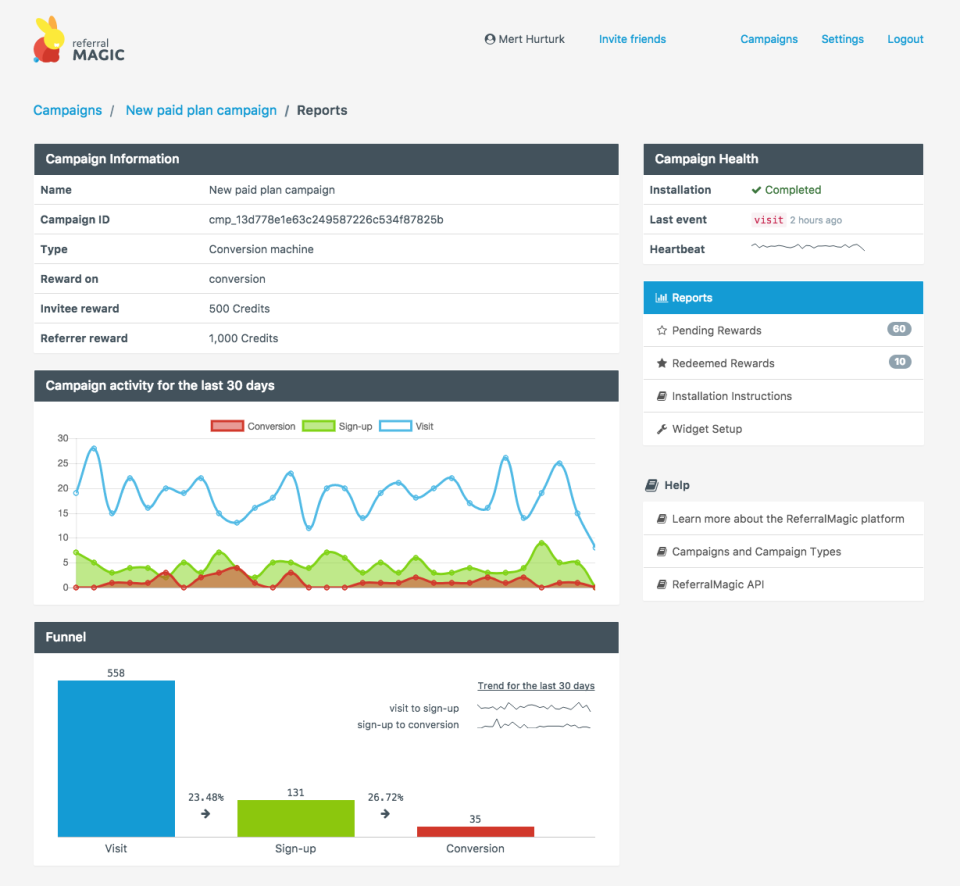The image size is (960, 886).
Task: Toggle the Visit series in the chart legend
Action: pyautogui.click(x=407, y=425)
